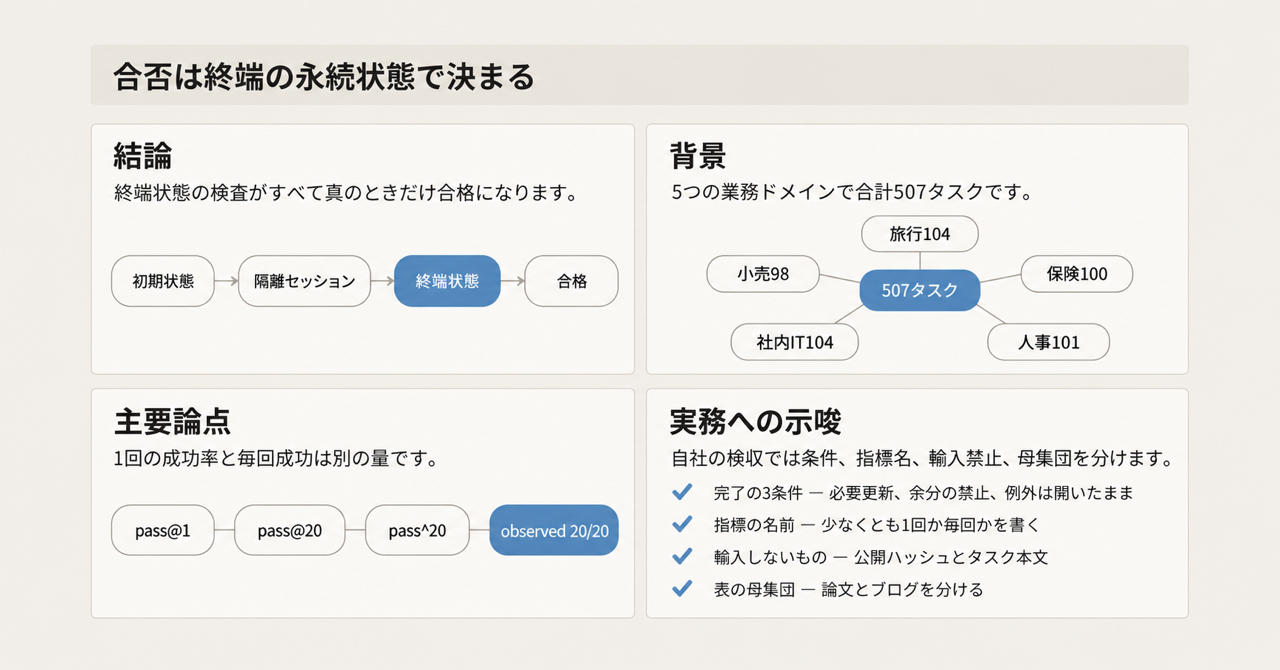The height and width of the screenshot is (670, 1280).
Task: Select the 合格 node
Action: 572,281
